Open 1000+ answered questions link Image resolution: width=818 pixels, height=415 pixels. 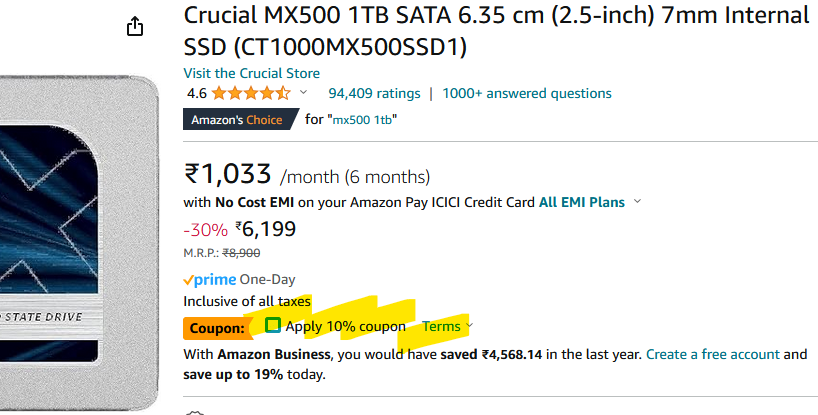527,93
